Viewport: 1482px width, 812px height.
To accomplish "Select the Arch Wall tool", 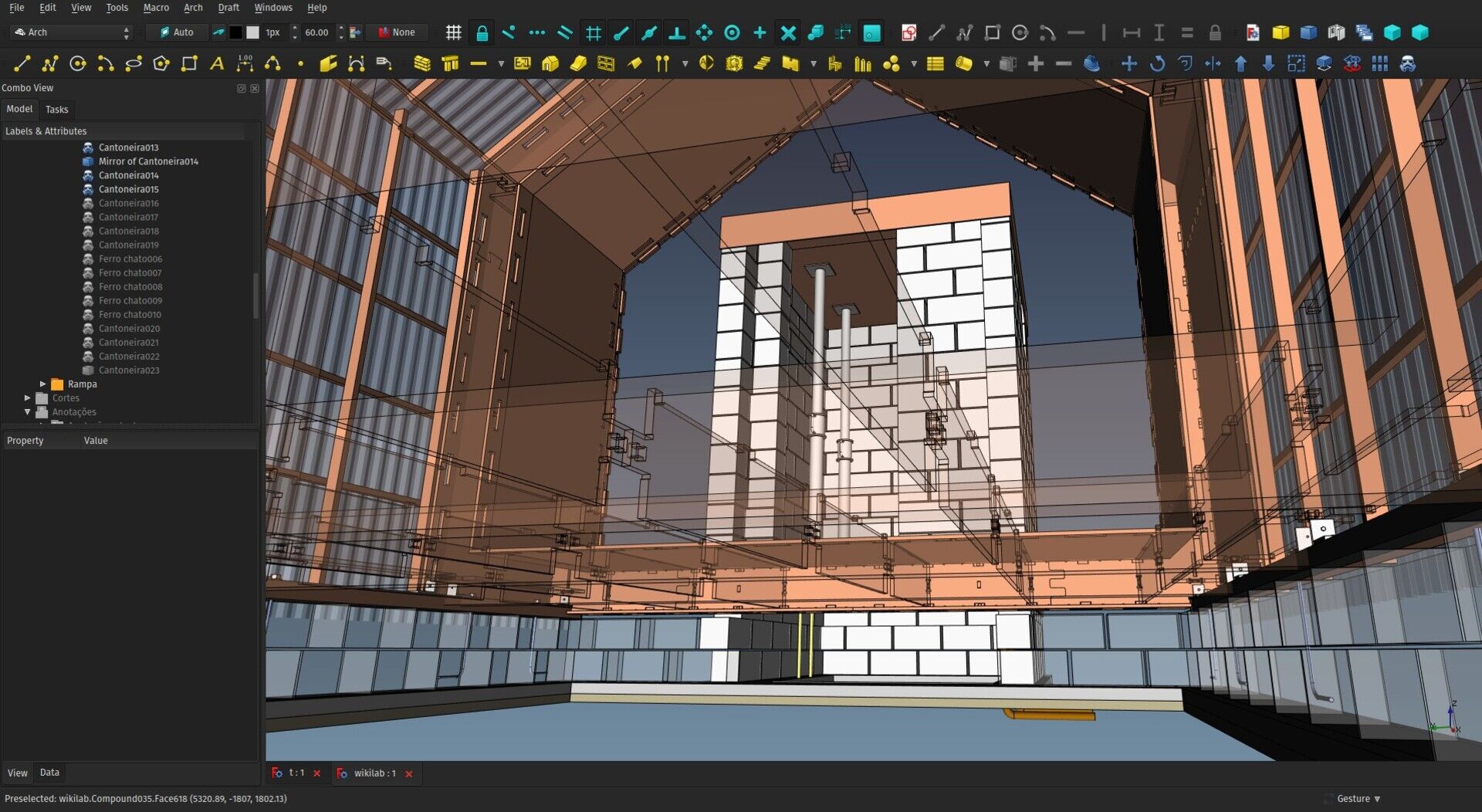I will 421,64.
